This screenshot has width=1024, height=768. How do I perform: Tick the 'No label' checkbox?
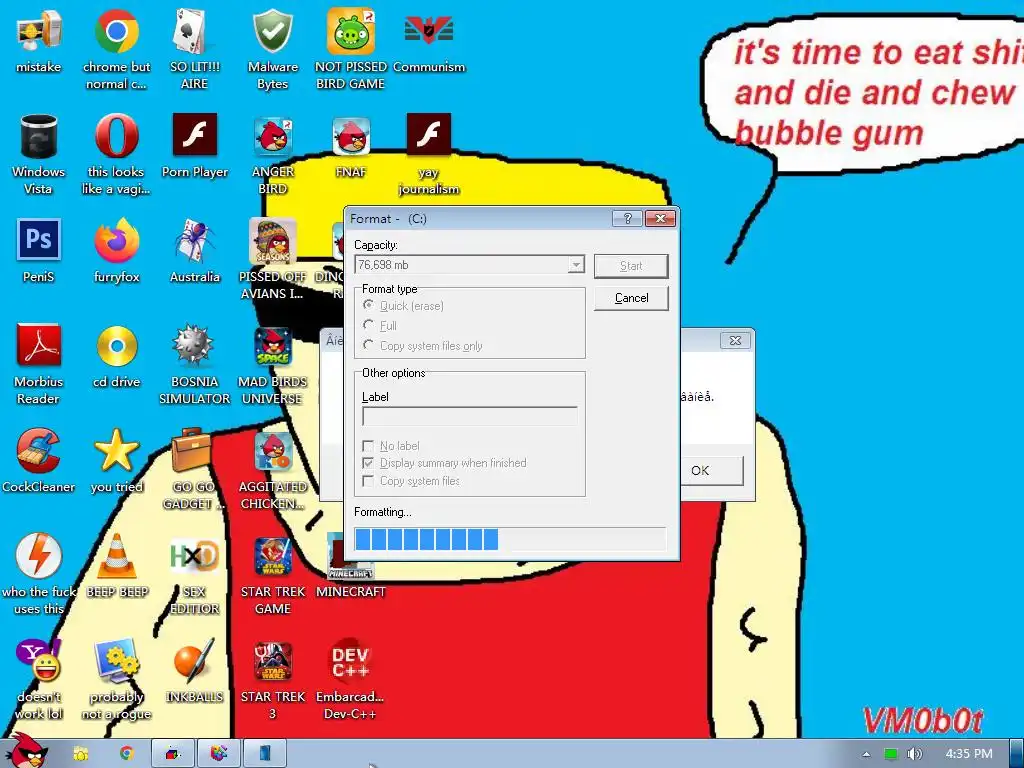click(368, 446)
